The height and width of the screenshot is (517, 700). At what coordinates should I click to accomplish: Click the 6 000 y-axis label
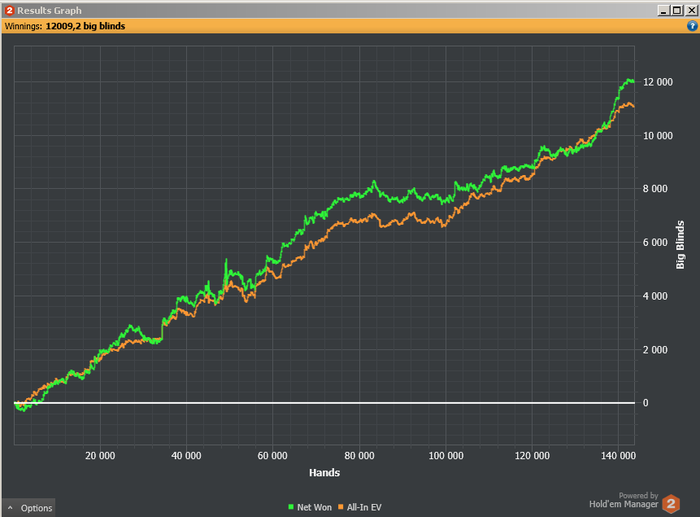(x=655, y=242)
